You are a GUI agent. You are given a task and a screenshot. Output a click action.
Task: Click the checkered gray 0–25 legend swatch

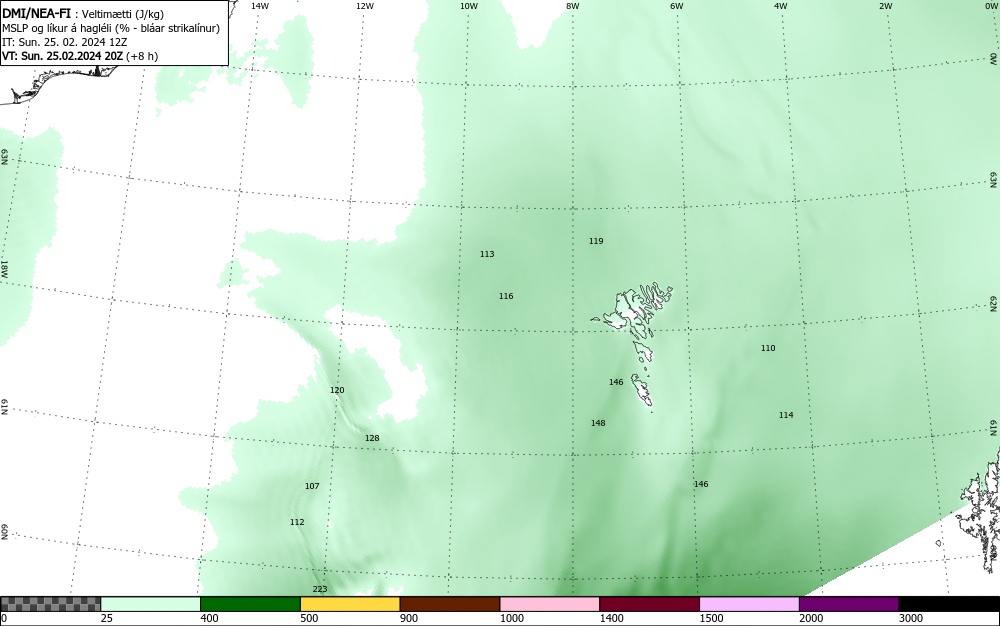pyautogui.click(x=50, y=604)
